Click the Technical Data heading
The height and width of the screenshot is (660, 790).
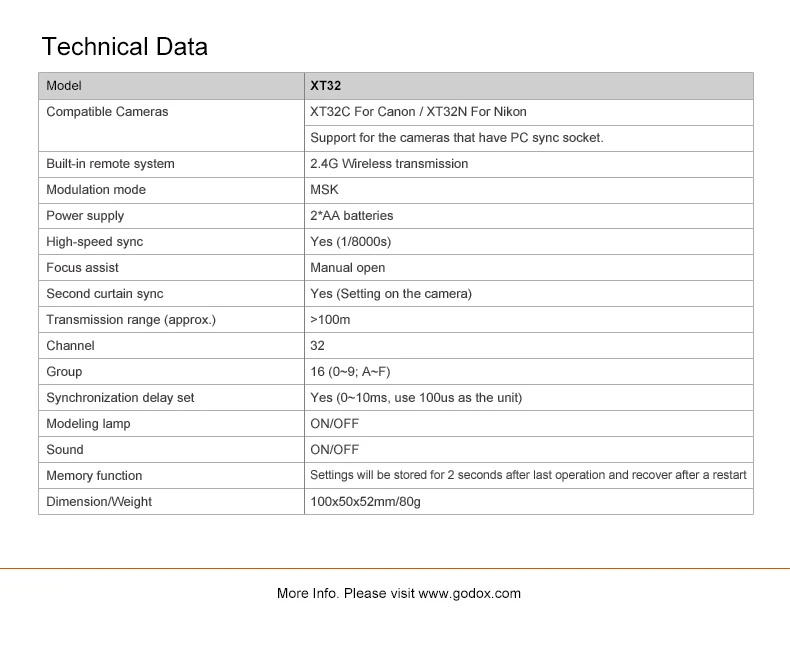124,47
